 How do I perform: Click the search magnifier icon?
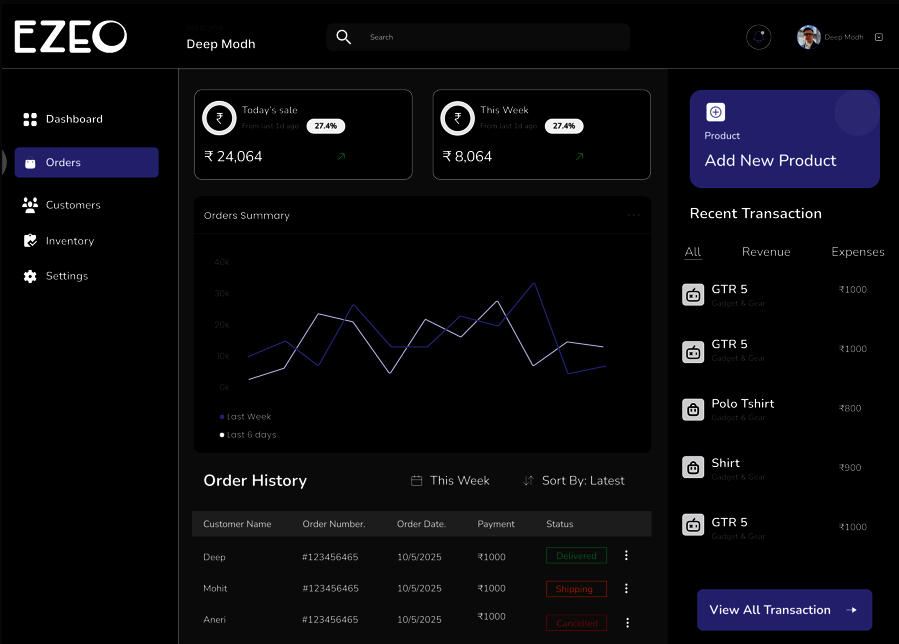[x=343, y=37]
